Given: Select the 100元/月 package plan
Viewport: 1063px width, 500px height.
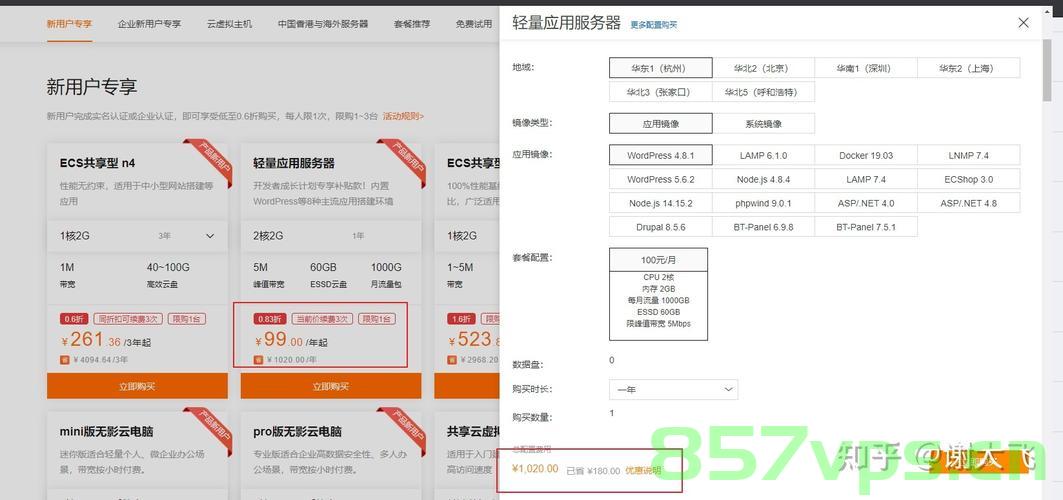Looking at the screenshot, I should click(x=658, y=294).
